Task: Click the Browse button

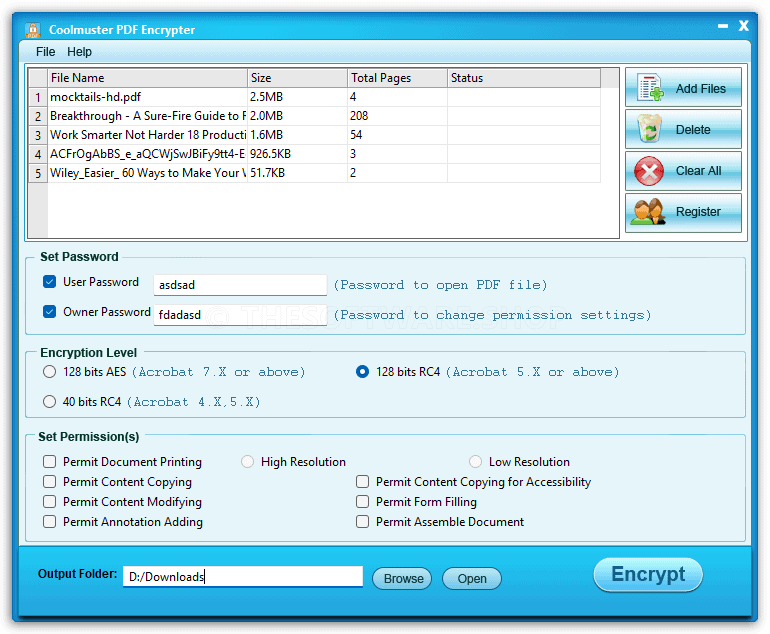Action: [402, 579]
